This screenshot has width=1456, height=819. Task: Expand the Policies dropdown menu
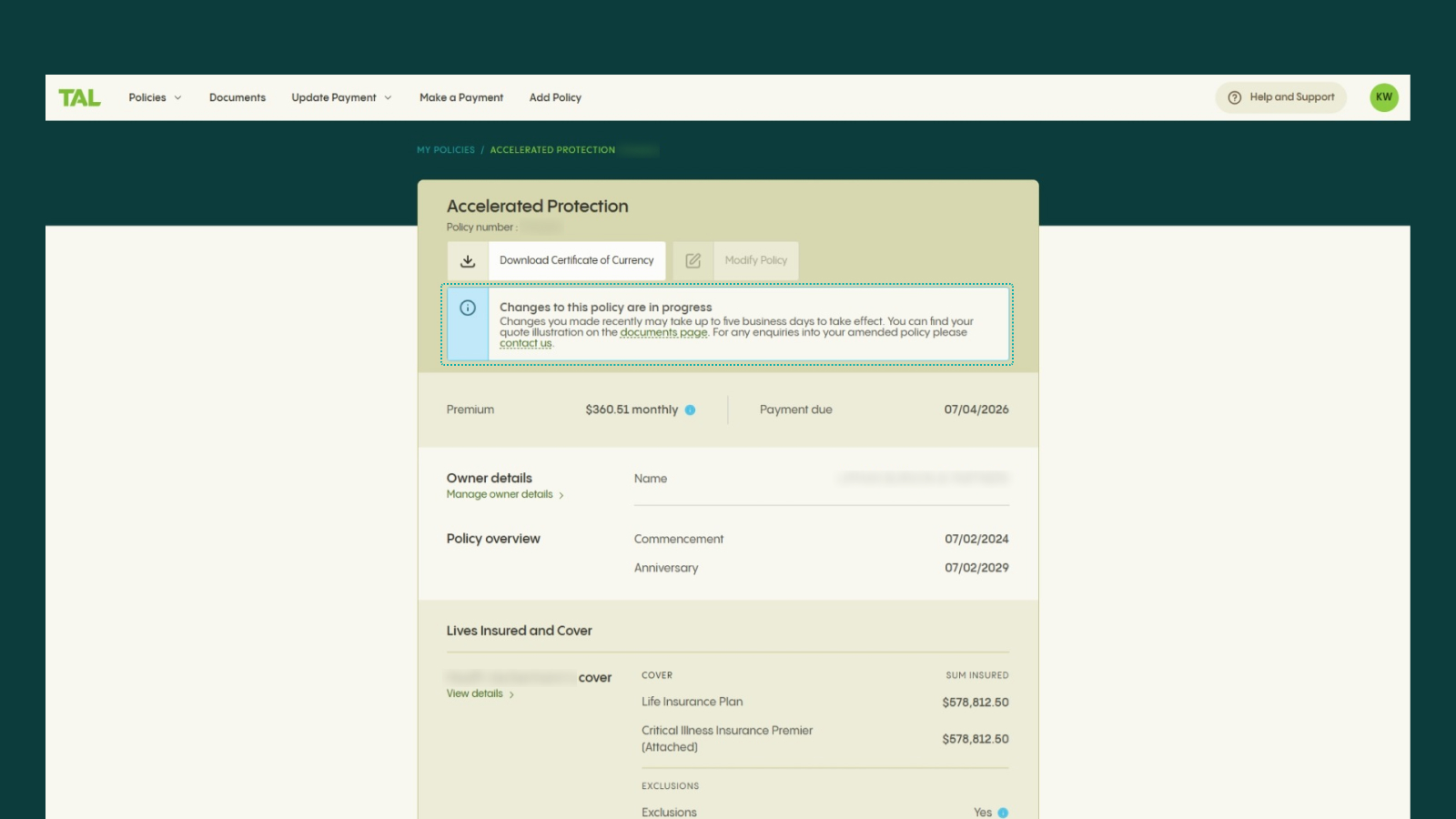155,97
